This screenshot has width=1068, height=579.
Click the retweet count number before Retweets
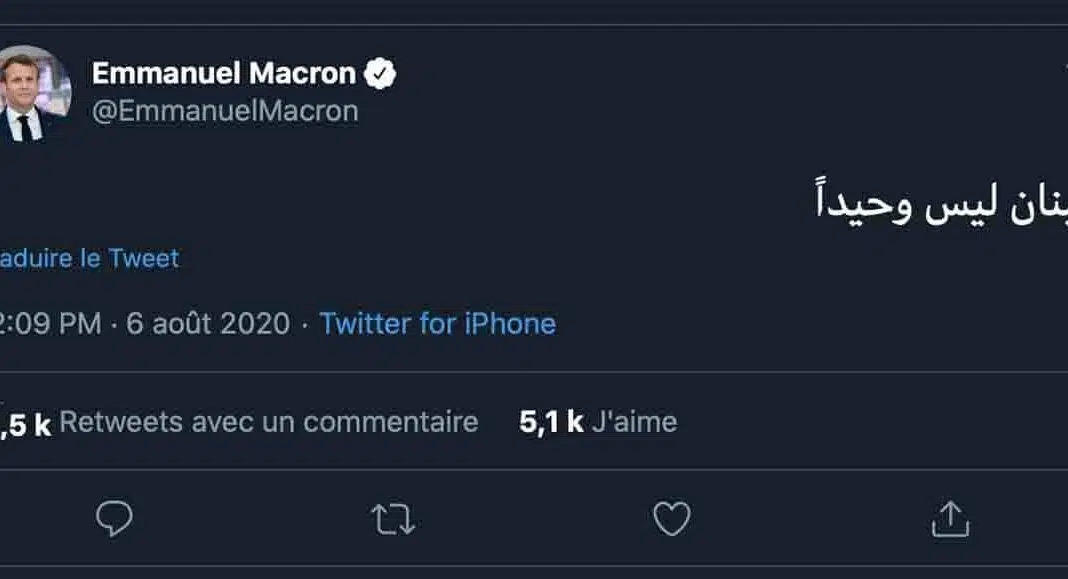24,423
